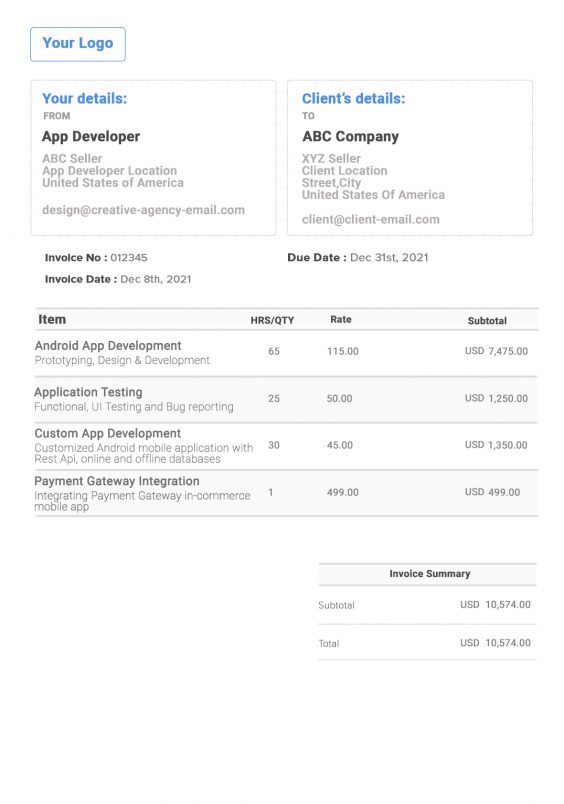
Task: Click the App Developer sender name
Action: (91, 136)
